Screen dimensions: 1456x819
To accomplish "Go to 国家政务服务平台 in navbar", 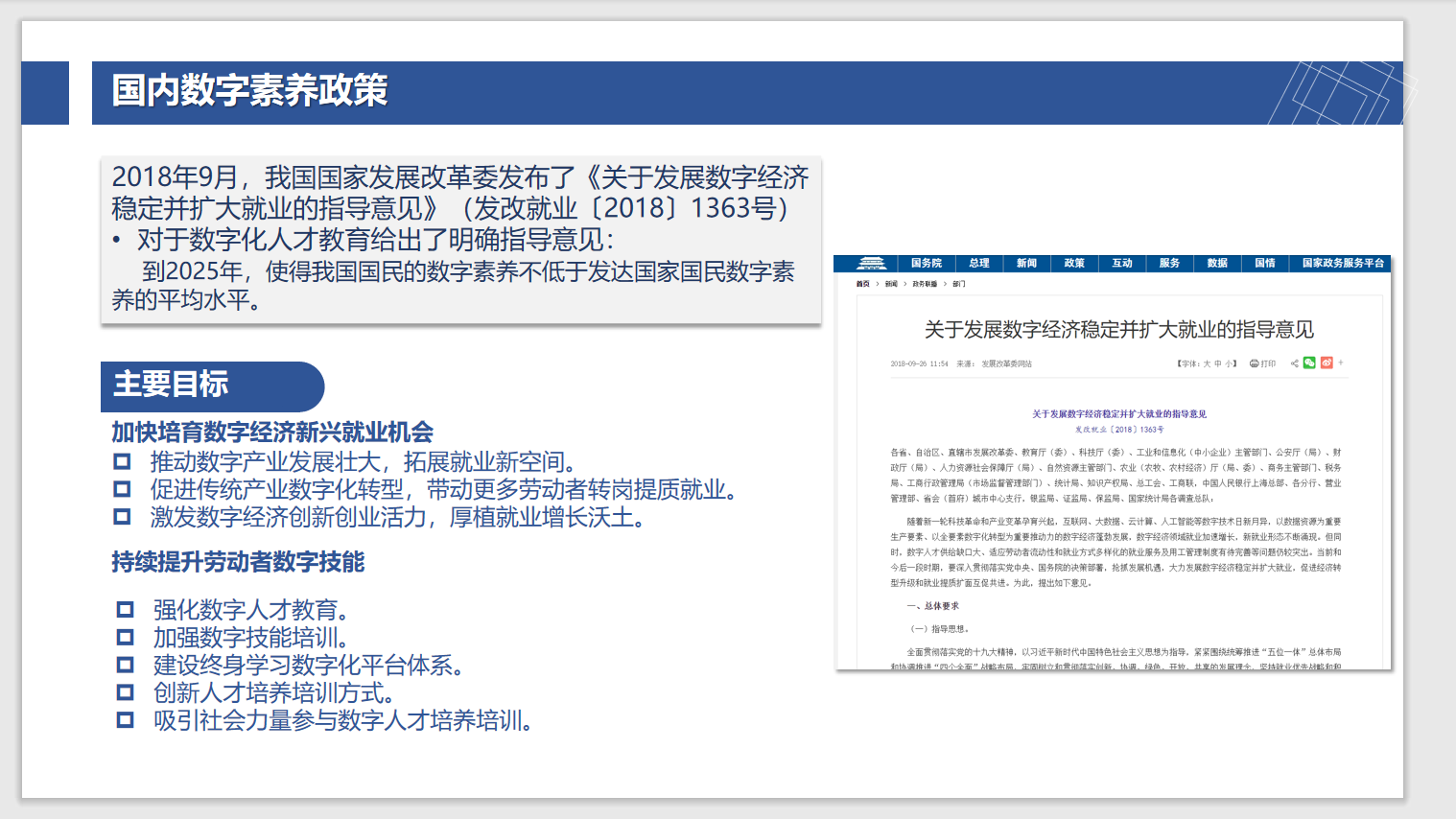I will [x=1343, y=263].
